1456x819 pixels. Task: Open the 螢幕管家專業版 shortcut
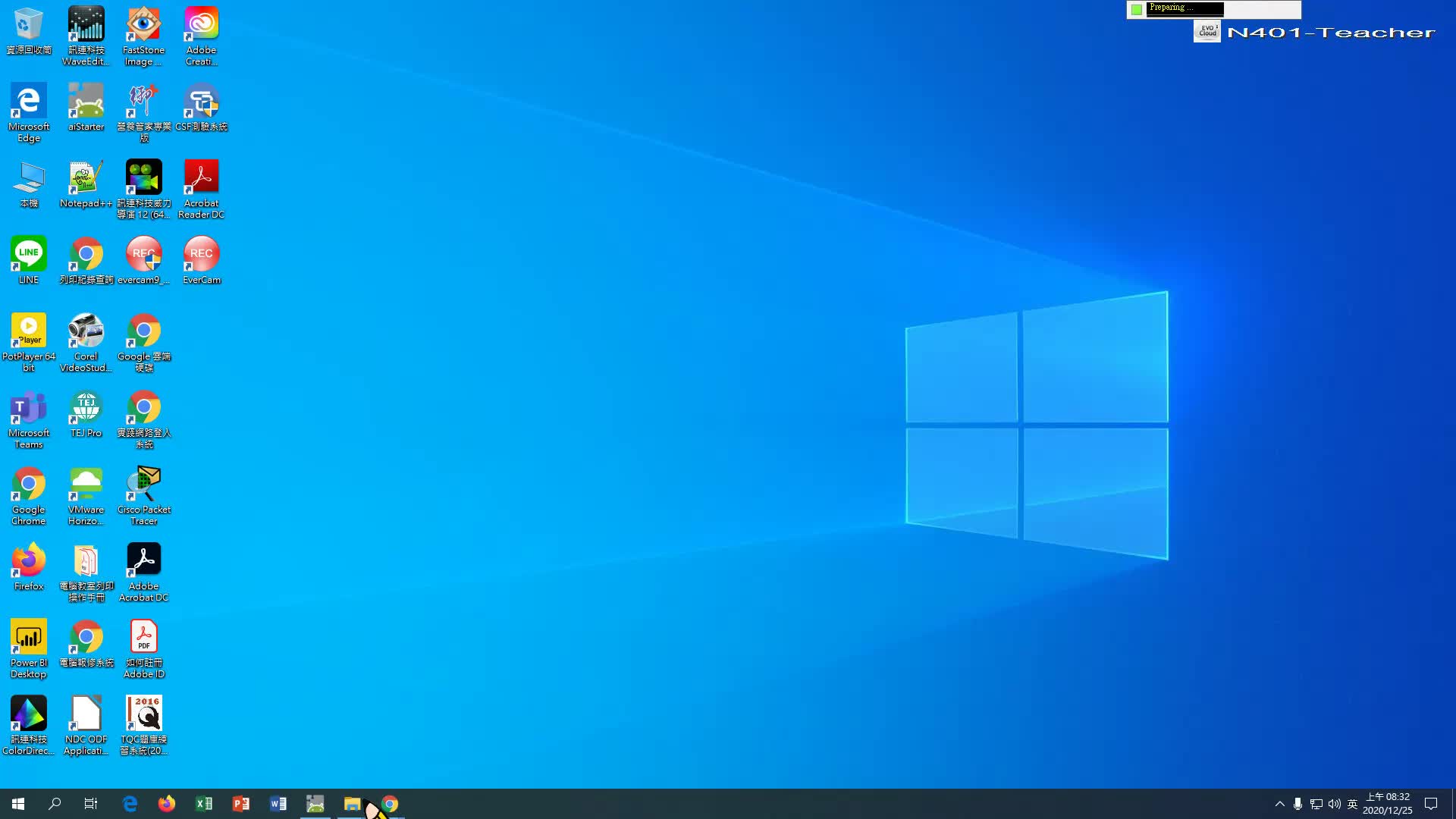point(143,113)
